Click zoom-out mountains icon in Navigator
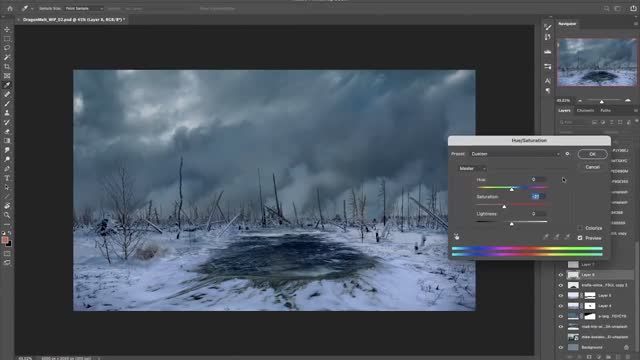Viewport: 640px width, 360px height. click(x=580, y=100)
